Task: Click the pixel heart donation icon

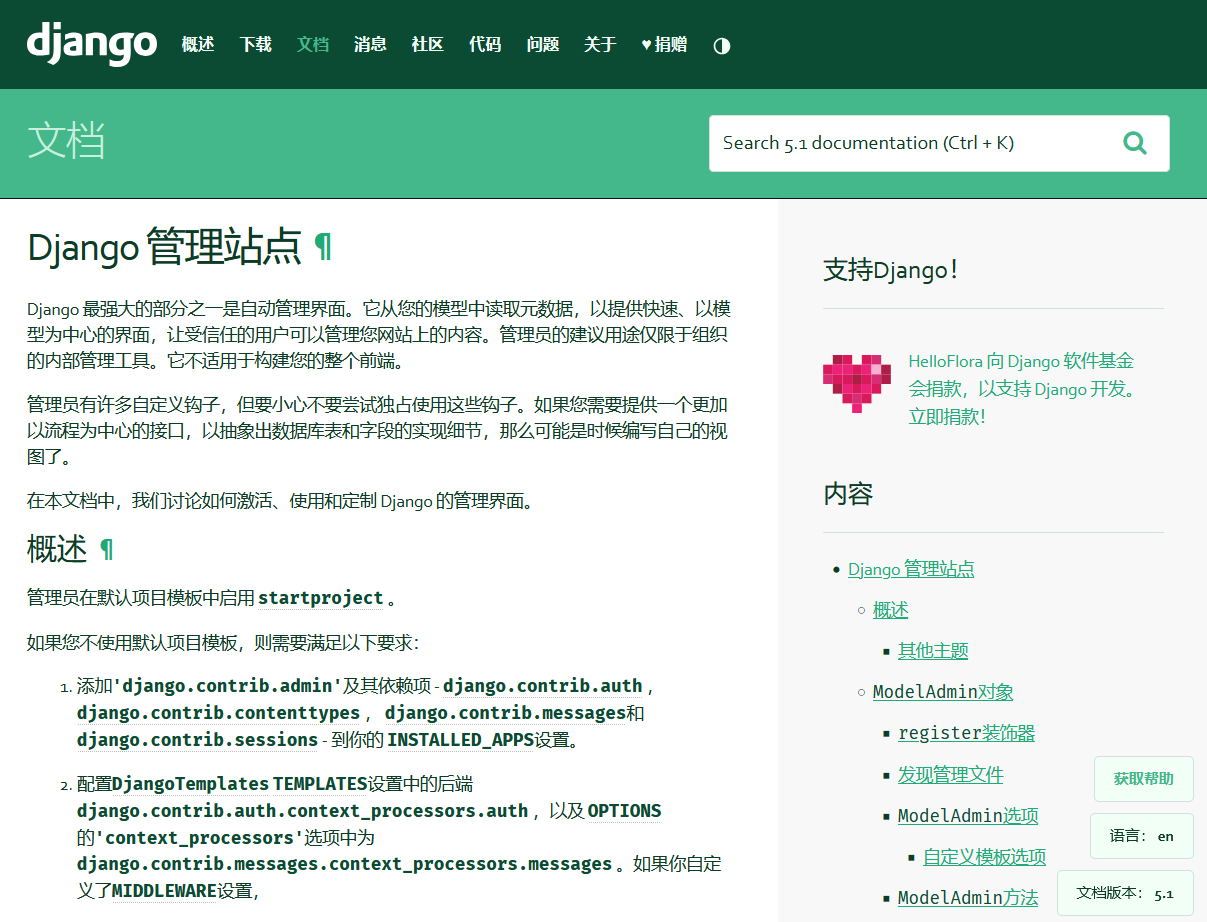Action: pyautogui.click(x=857, y=383)
